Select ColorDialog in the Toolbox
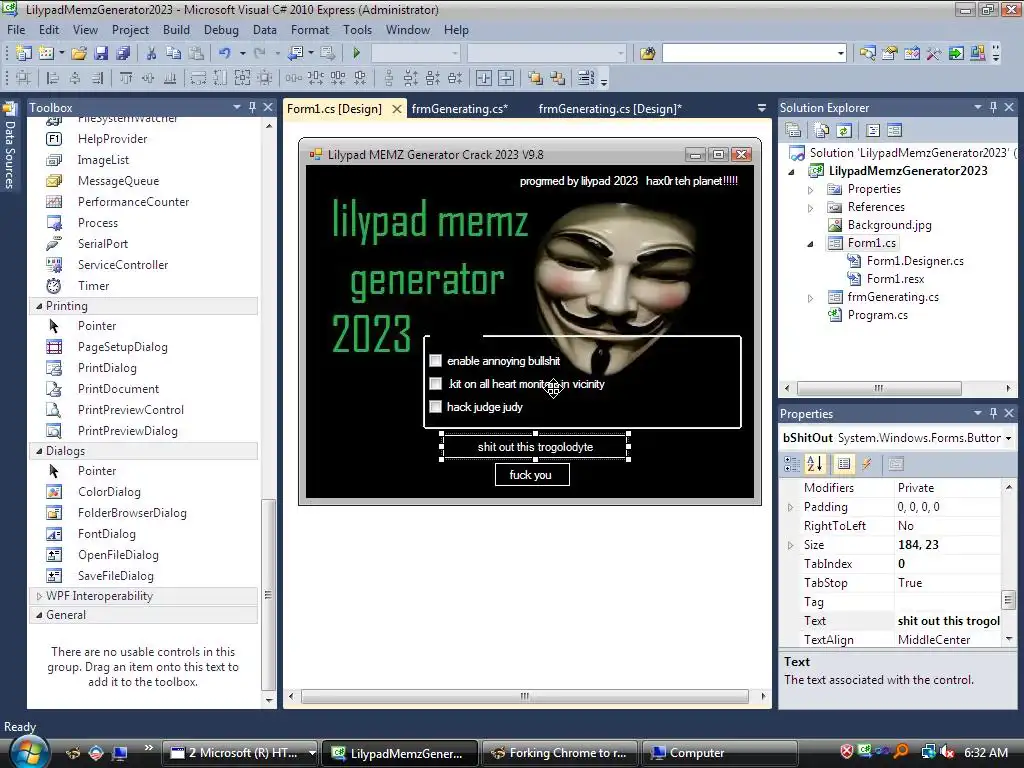The width and height of the screenshot is (1024, 768). [109, 492]
